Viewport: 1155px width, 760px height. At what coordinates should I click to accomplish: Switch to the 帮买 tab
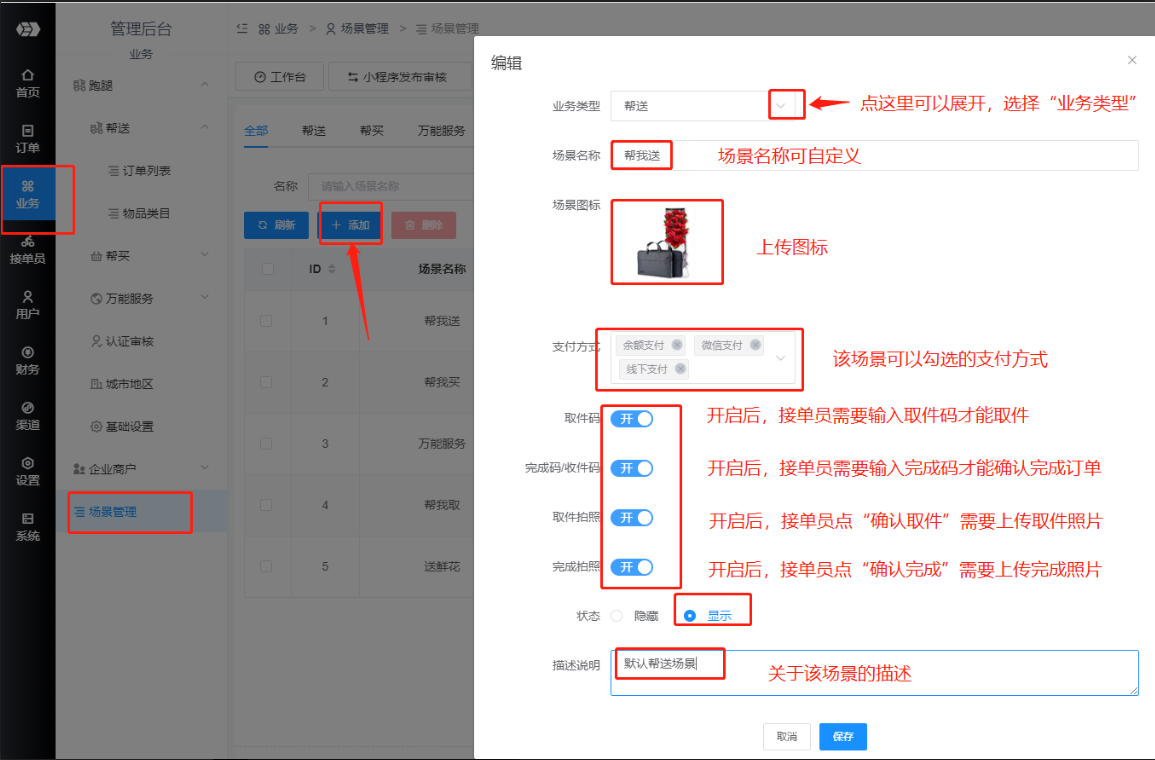[372, 131]
